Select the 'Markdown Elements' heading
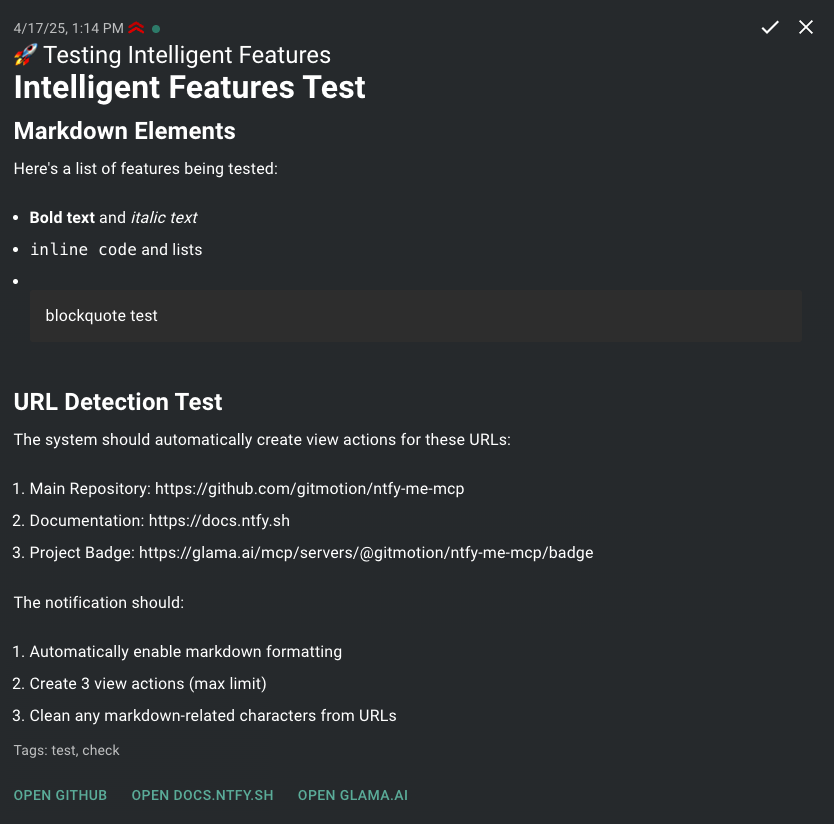 click(x=125, y=131)
